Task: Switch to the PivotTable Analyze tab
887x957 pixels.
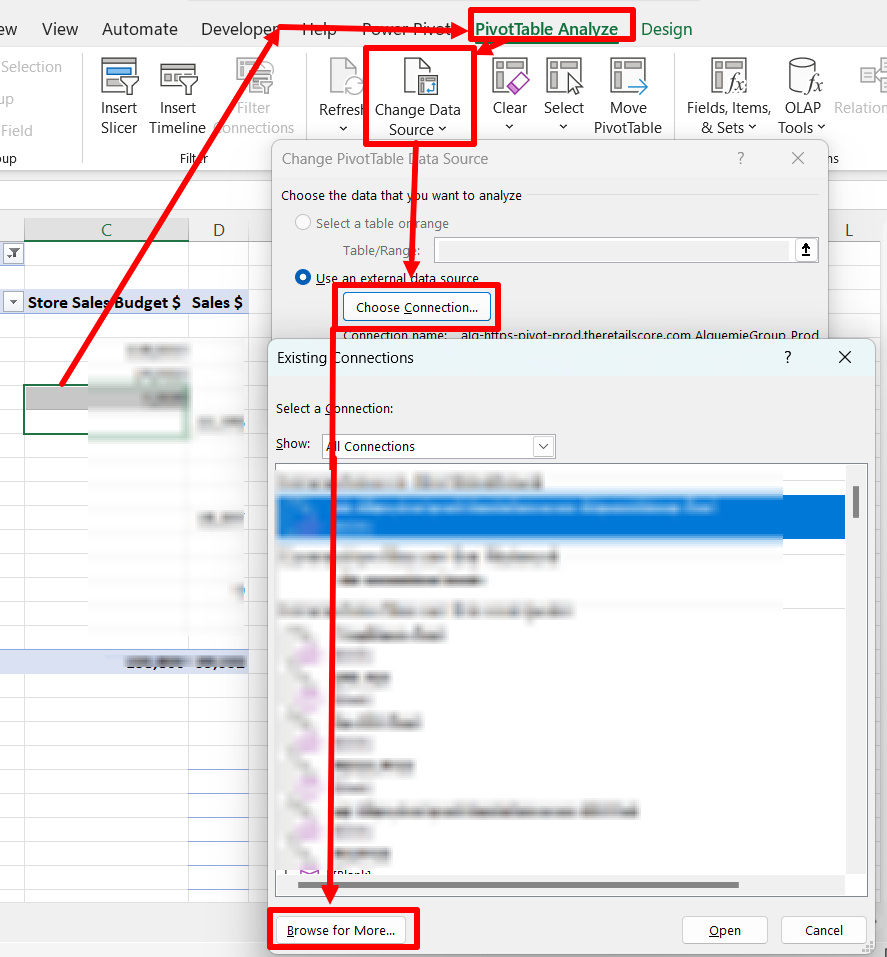Action: click(x=546, y=29)
